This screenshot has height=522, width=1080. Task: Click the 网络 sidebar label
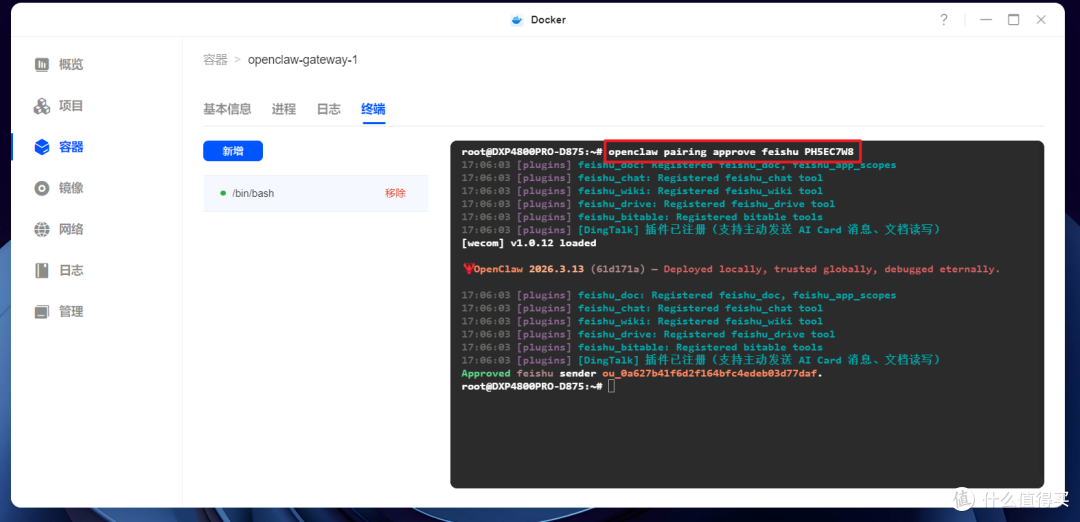(x=71, y=229)
